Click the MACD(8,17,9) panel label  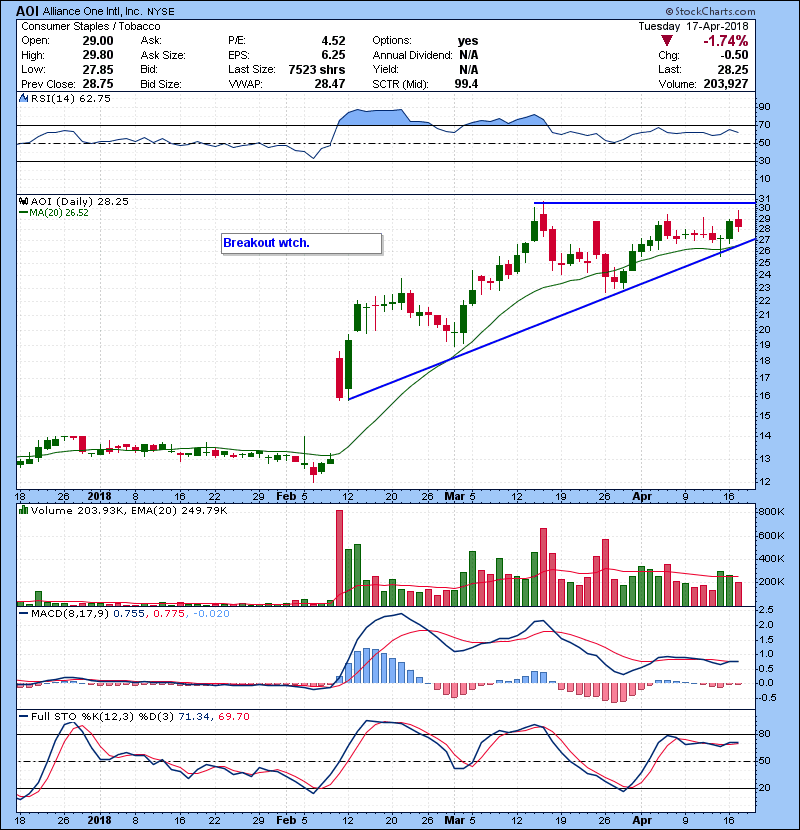coord(70,614)
